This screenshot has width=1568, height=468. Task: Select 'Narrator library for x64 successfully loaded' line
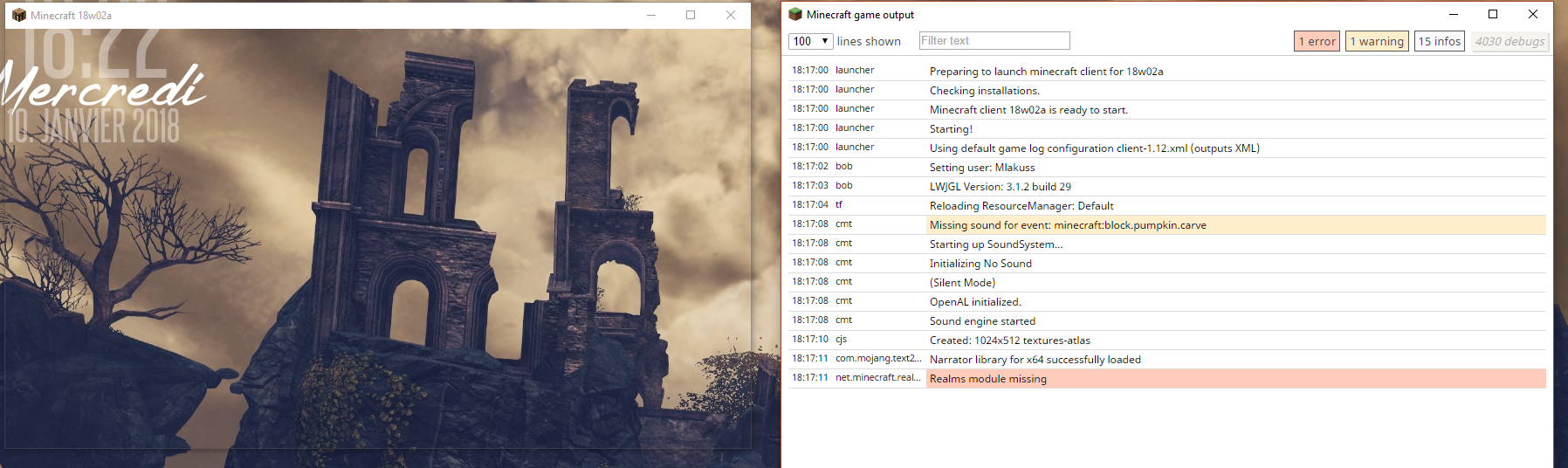pos(1166,359)
